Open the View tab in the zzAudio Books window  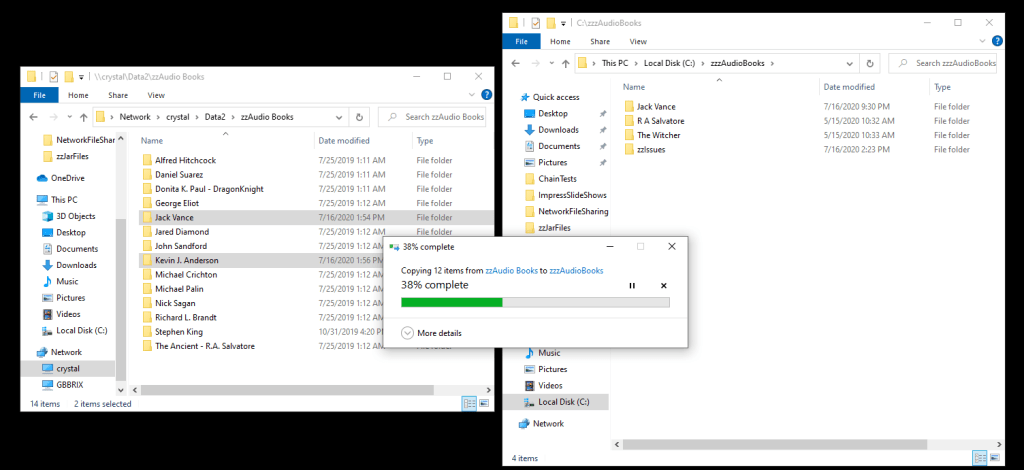coord(156,95)
